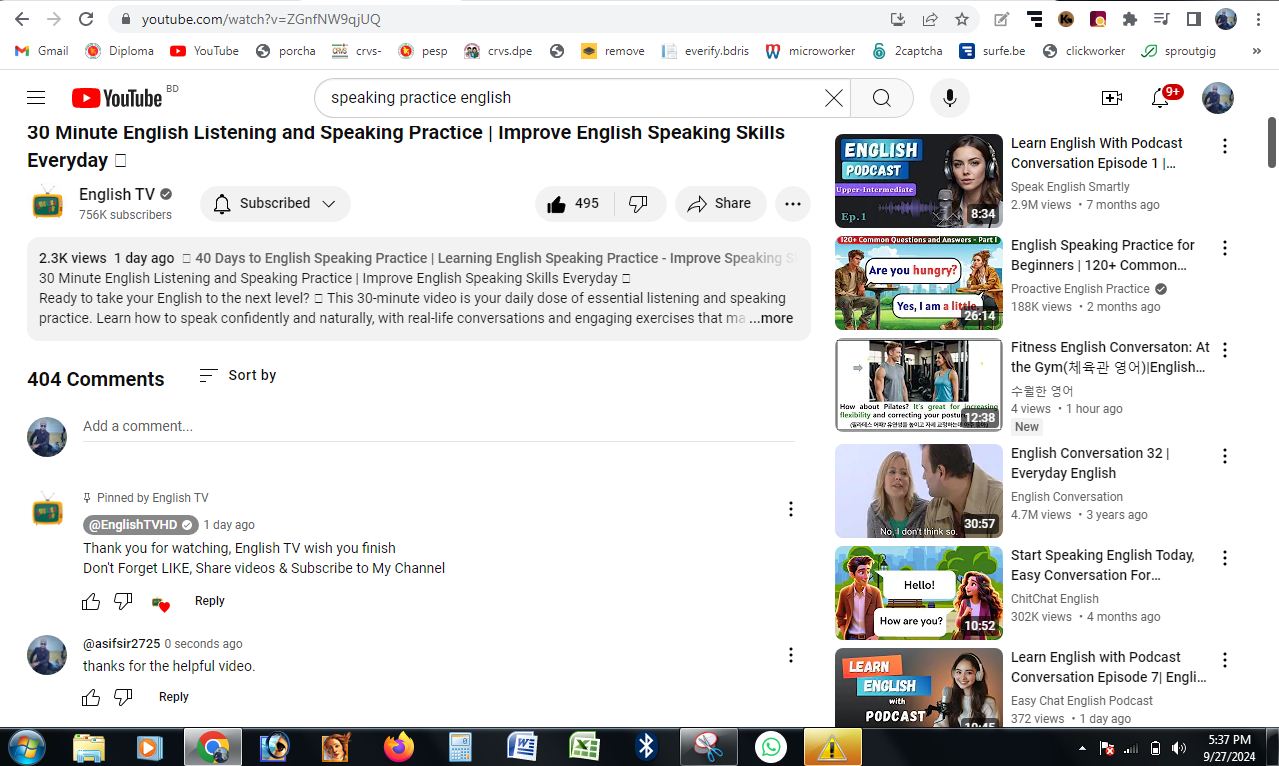The width and height of the screenshot is (1279, 766).
Task: Click the address bar URL
Action: (x=261, y=19)
